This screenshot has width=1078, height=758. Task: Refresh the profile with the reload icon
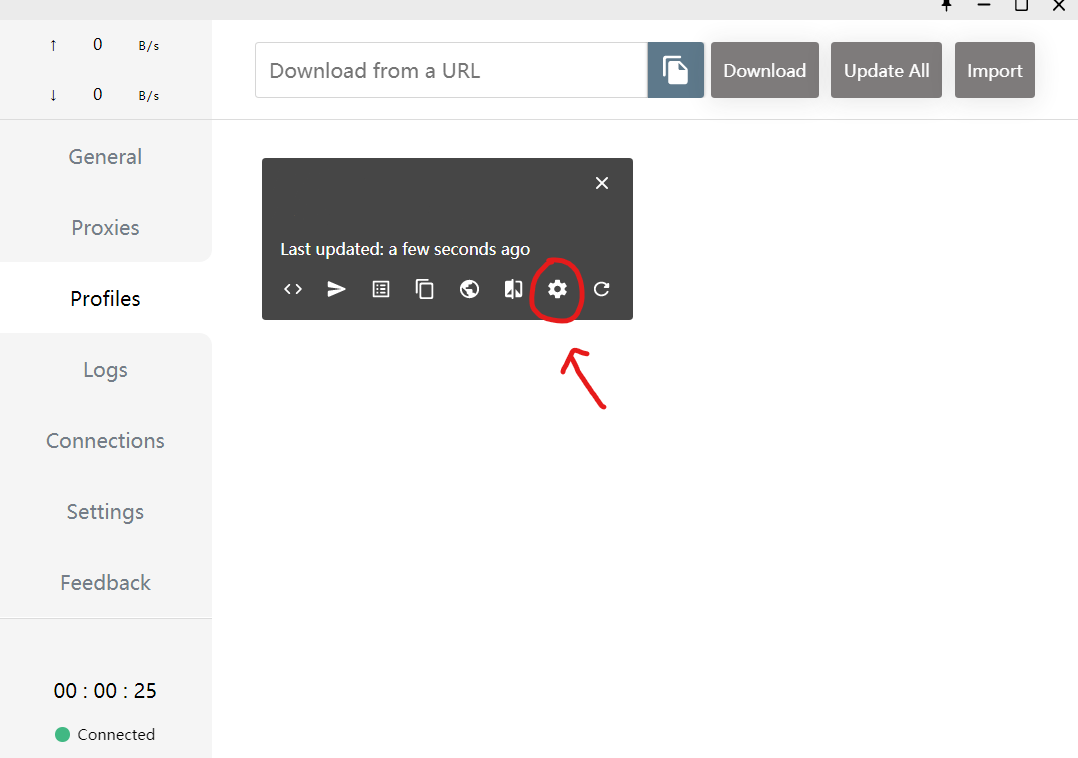[x=602, y=289]
